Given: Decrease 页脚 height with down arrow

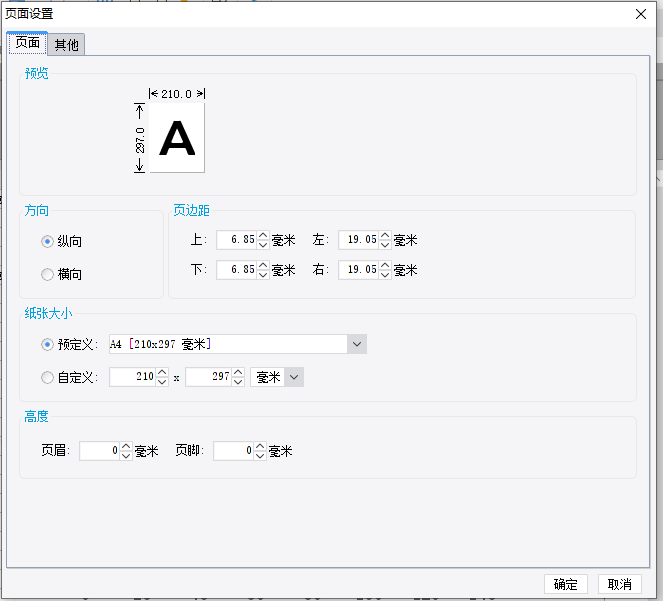Looking at the screenshot, I should (260, 456).
